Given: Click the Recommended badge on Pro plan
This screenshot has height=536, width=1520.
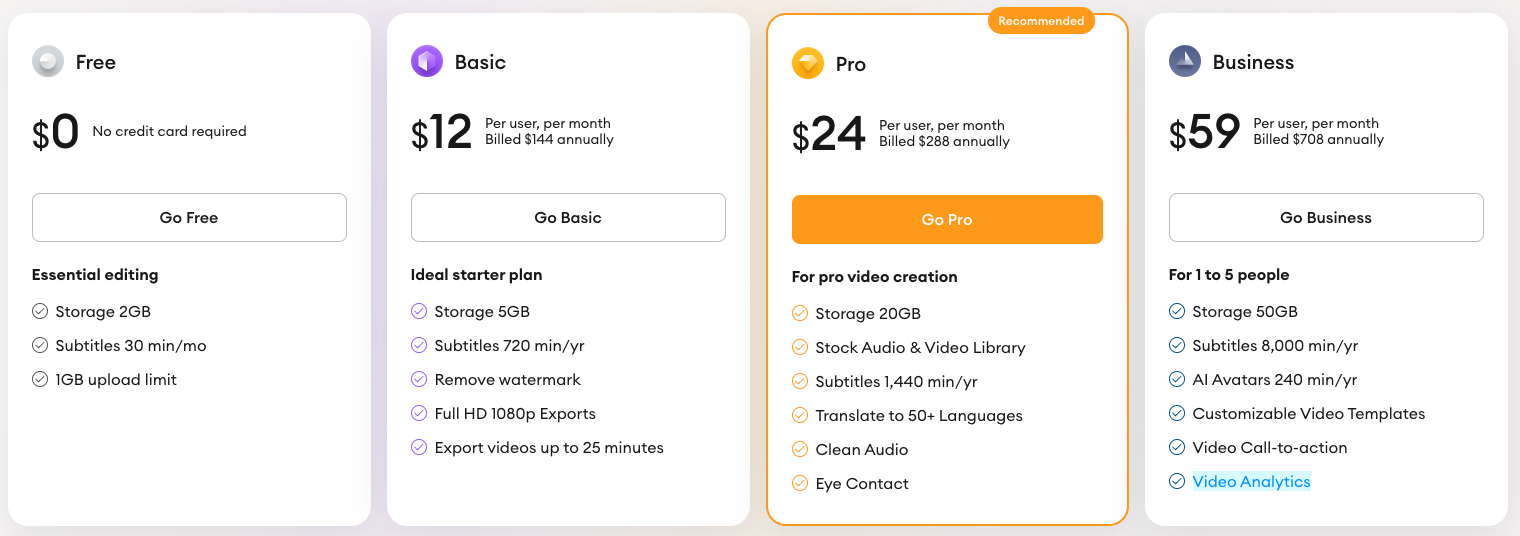Looking at the screenshot, I should tap(1041, 21).
